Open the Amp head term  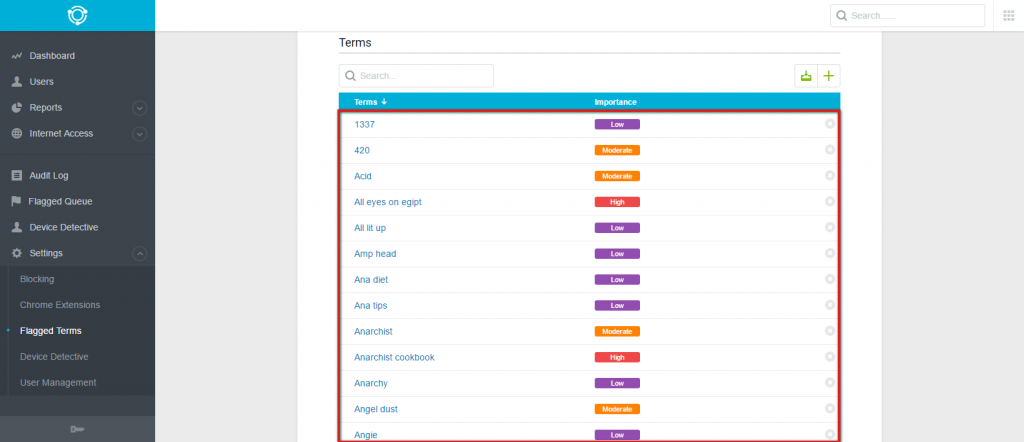[375, 253]
